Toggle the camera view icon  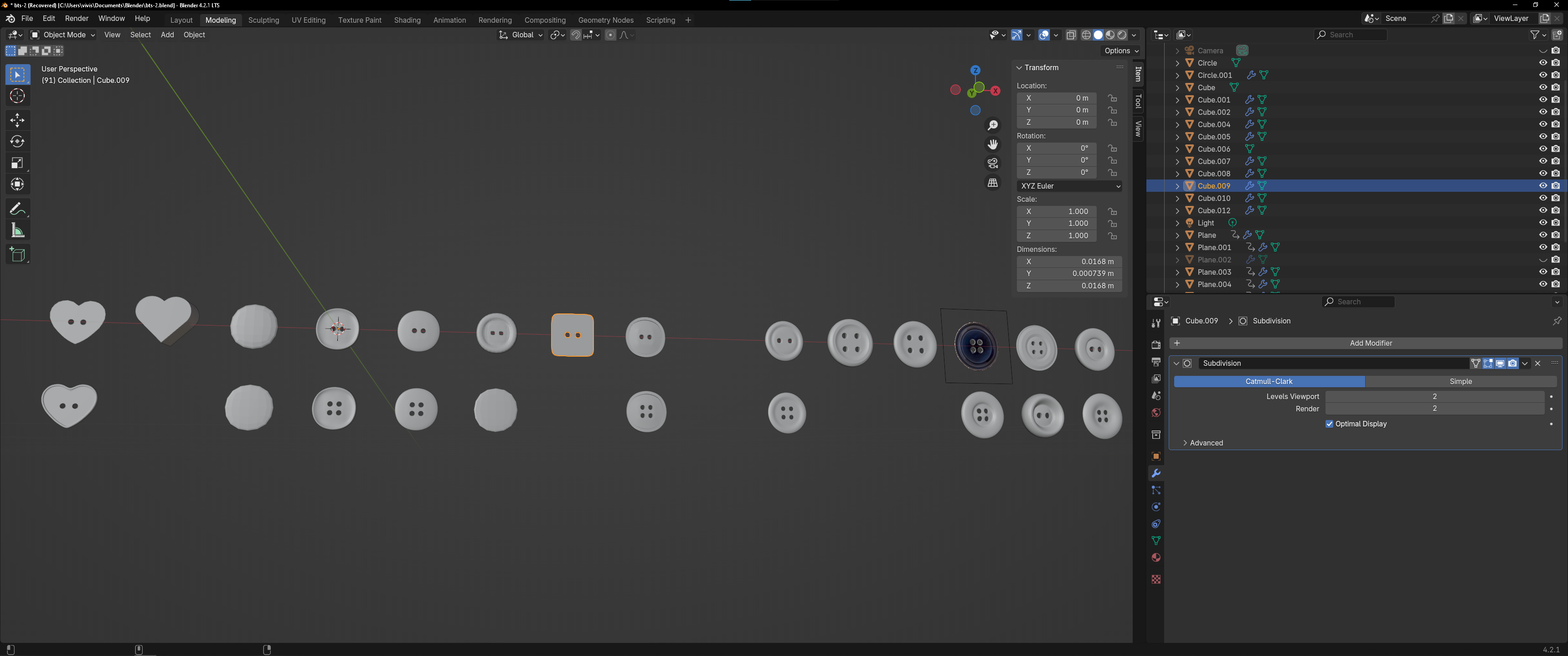tap(993, 163)
